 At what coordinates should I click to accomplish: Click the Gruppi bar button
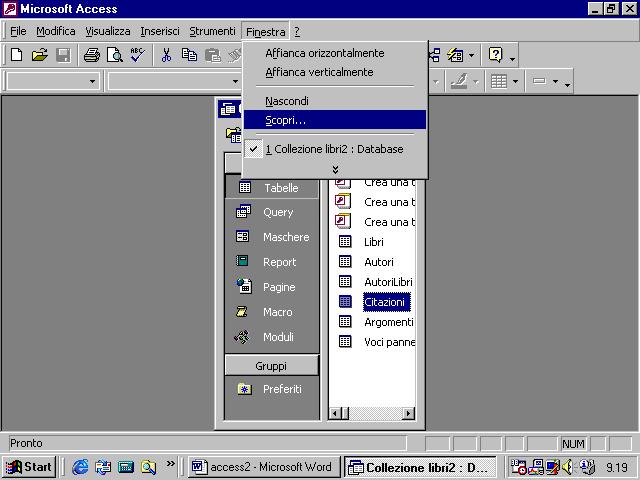tap(271, 366)
